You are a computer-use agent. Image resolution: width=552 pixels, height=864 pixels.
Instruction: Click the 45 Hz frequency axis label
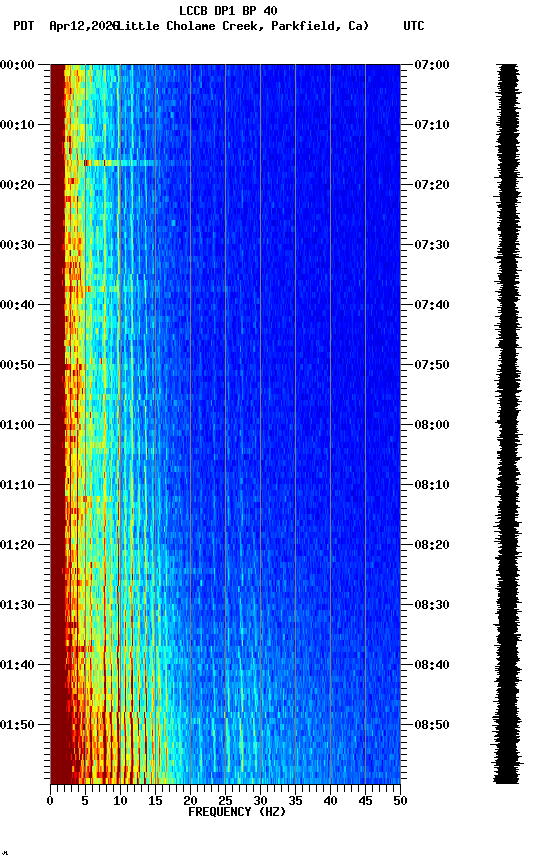pyautogui.click(x=365, y=801)
